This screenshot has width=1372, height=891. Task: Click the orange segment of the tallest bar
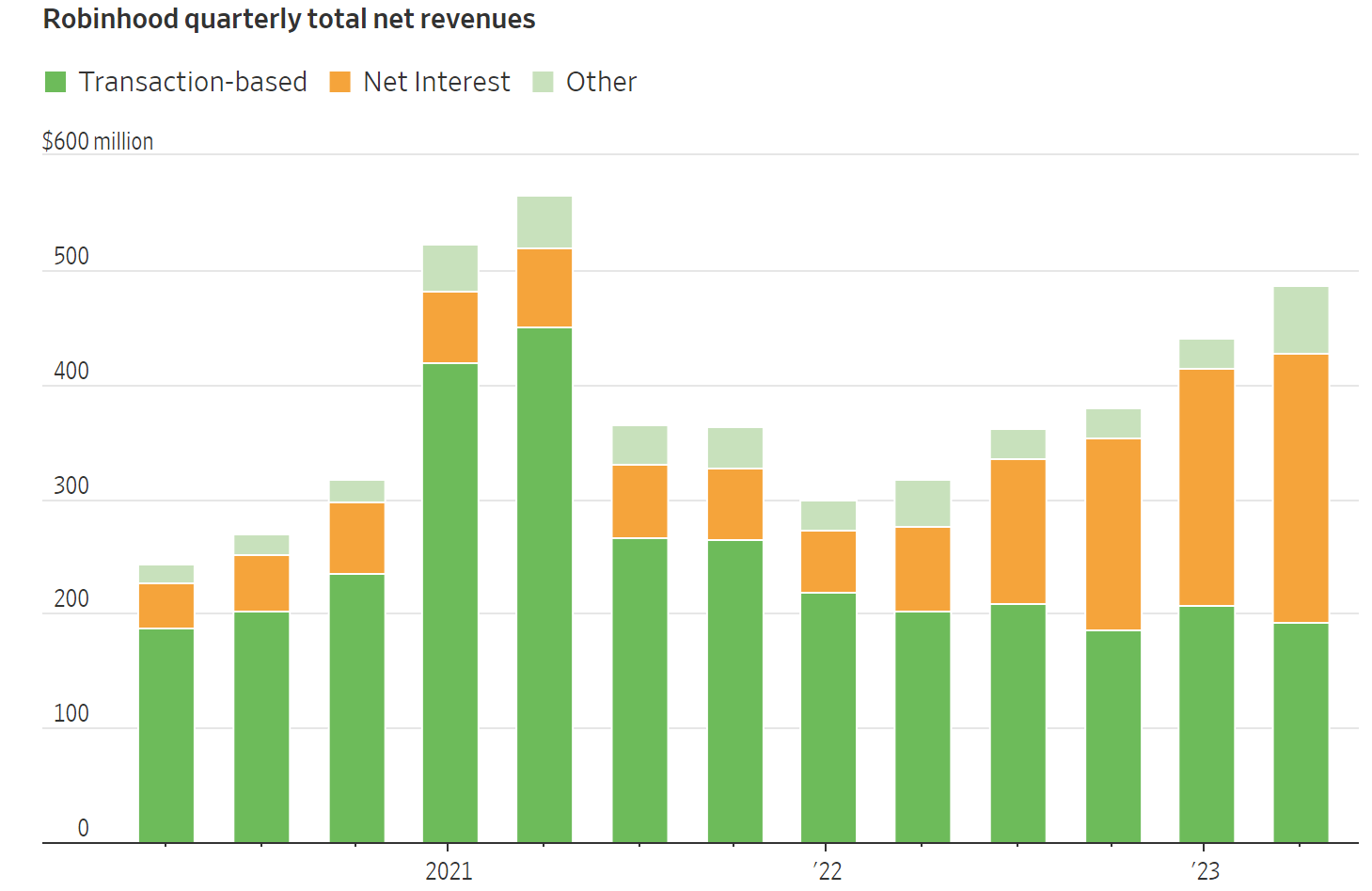click(544, 288)
